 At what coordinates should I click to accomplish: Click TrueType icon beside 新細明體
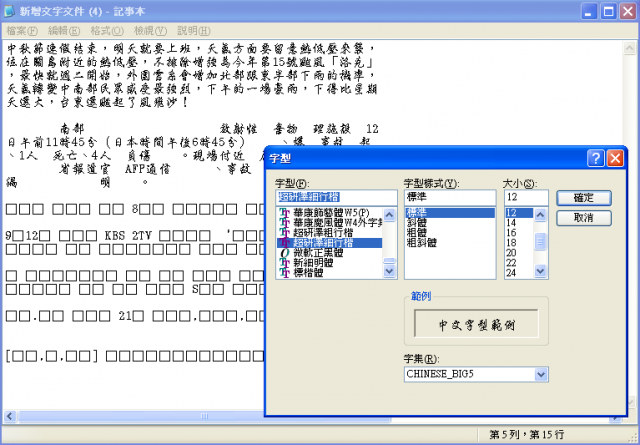click(284, 263)
